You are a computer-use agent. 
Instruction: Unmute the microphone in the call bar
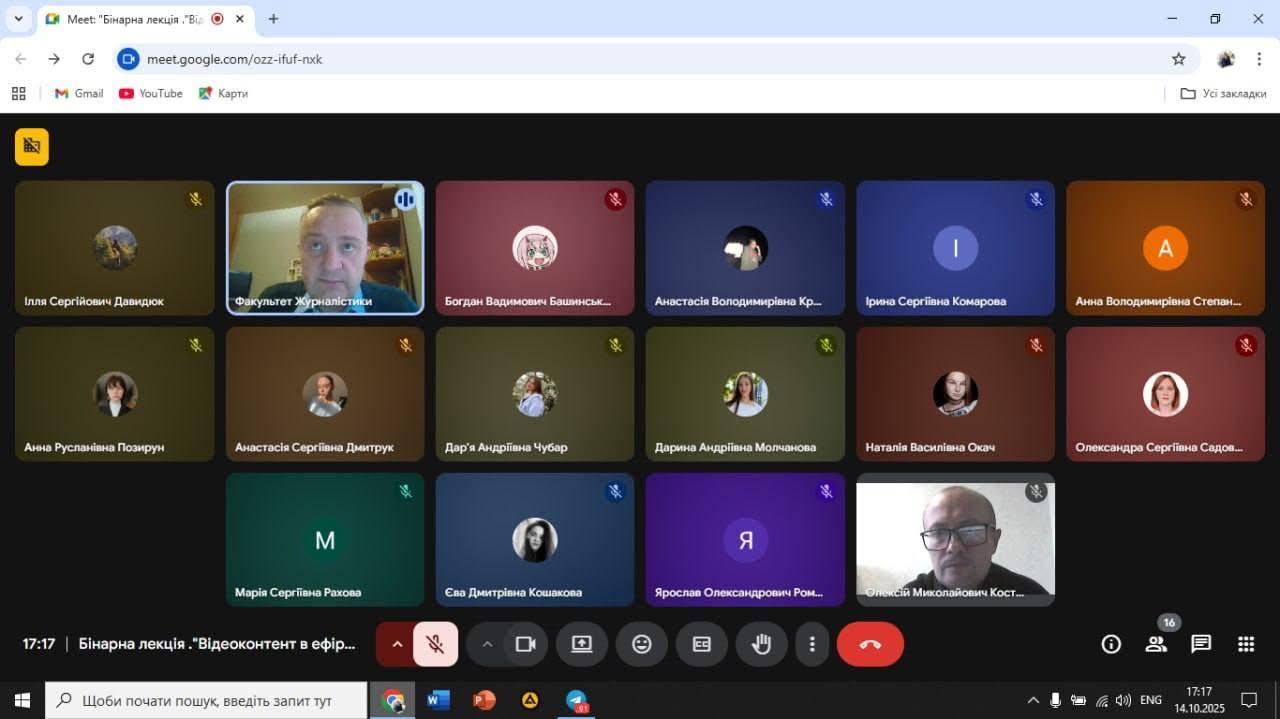tap(435, 644)
